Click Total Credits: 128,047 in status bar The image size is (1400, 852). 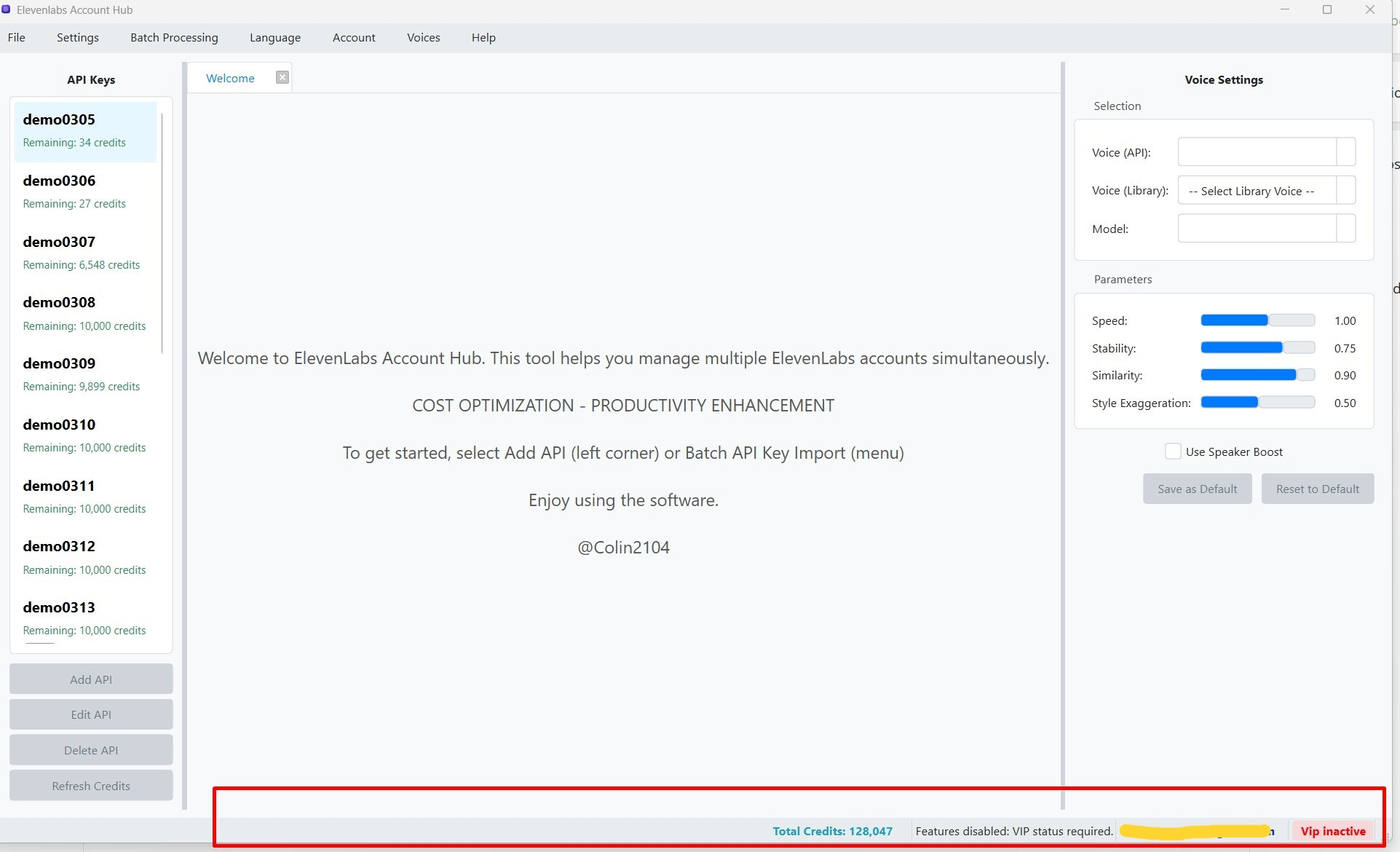tap(832, 831)
